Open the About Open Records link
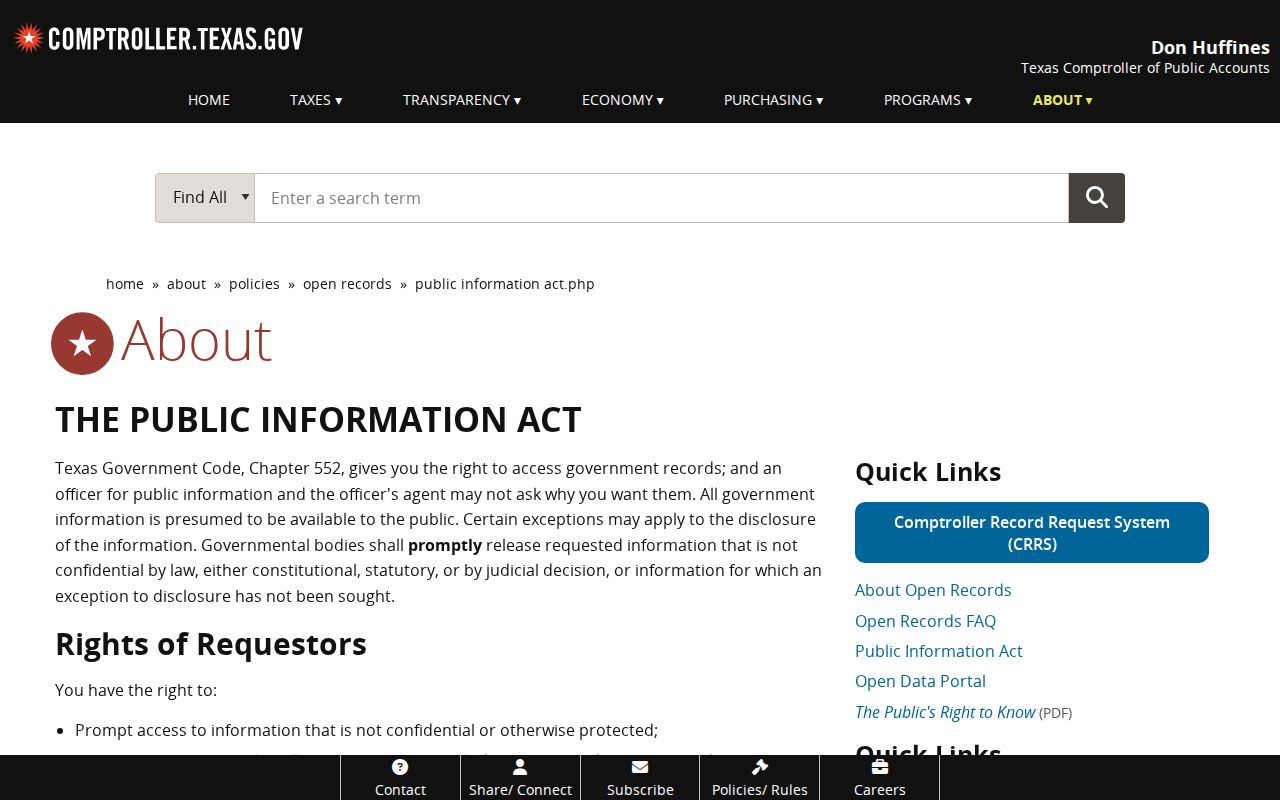 click(x=933, y=590)
